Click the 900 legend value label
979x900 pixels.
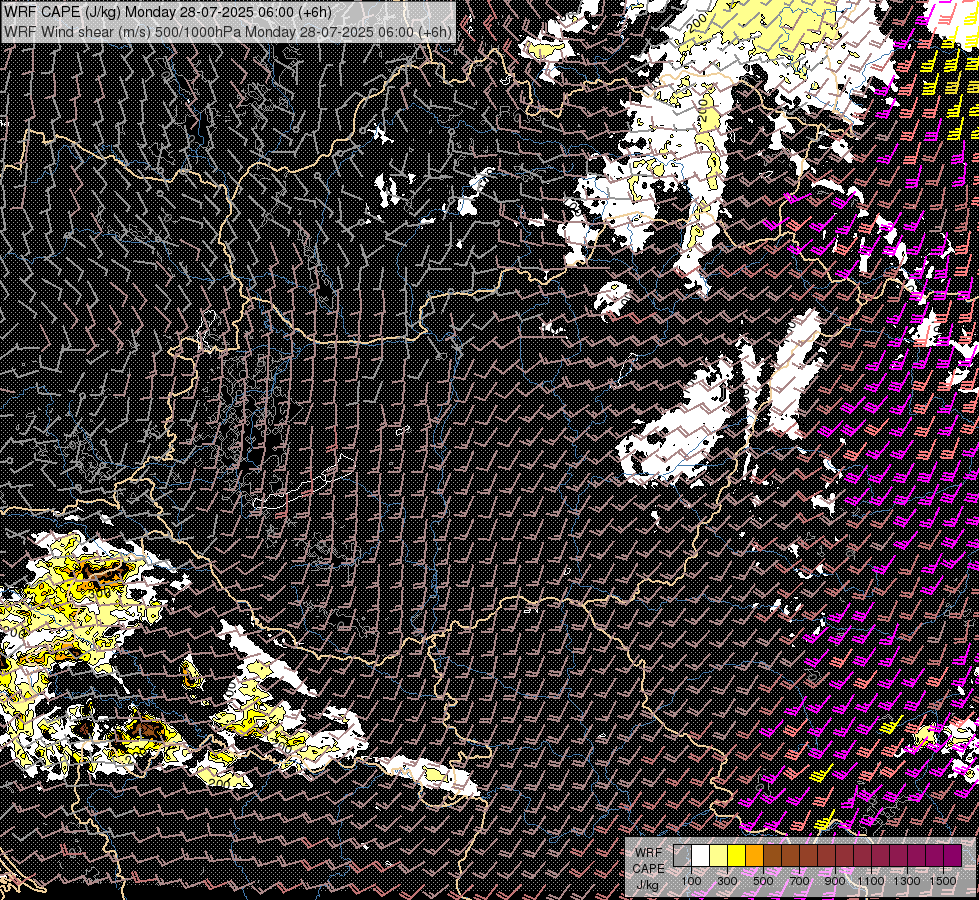tap(835, 881)
